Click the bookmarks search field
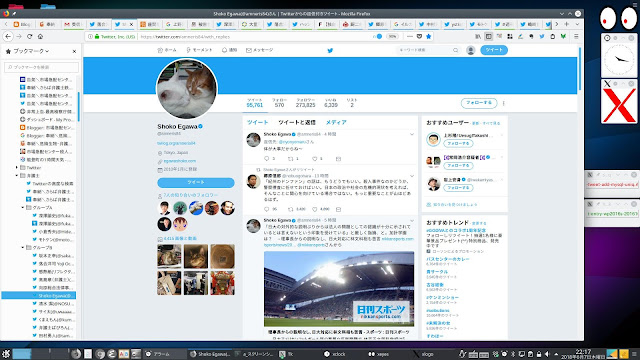 (41, 67)
